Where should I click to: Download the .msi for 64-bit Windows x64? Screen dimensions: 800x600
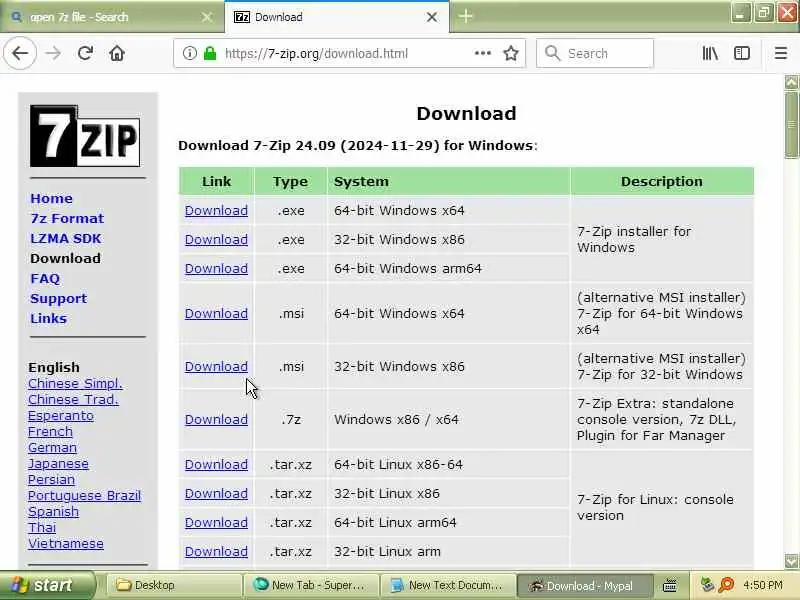[x=216, y=314]
